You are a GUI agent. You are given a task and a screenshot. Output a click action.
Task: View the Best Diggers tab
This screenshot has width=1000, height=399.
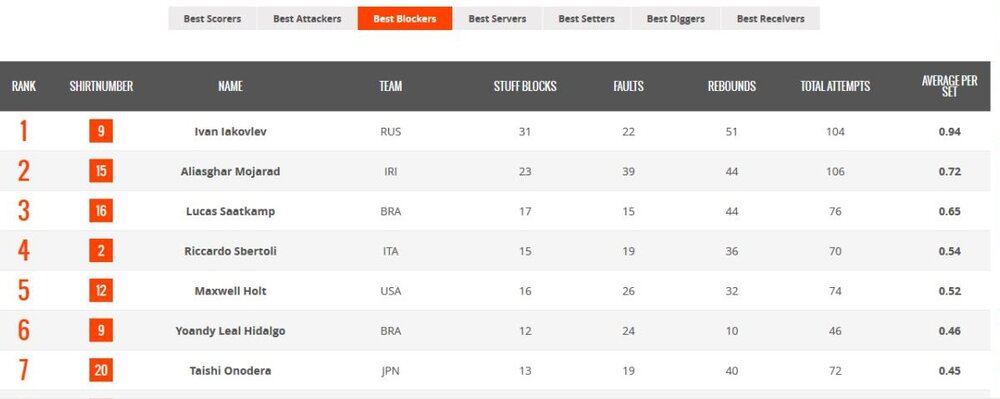pos(676,18)
